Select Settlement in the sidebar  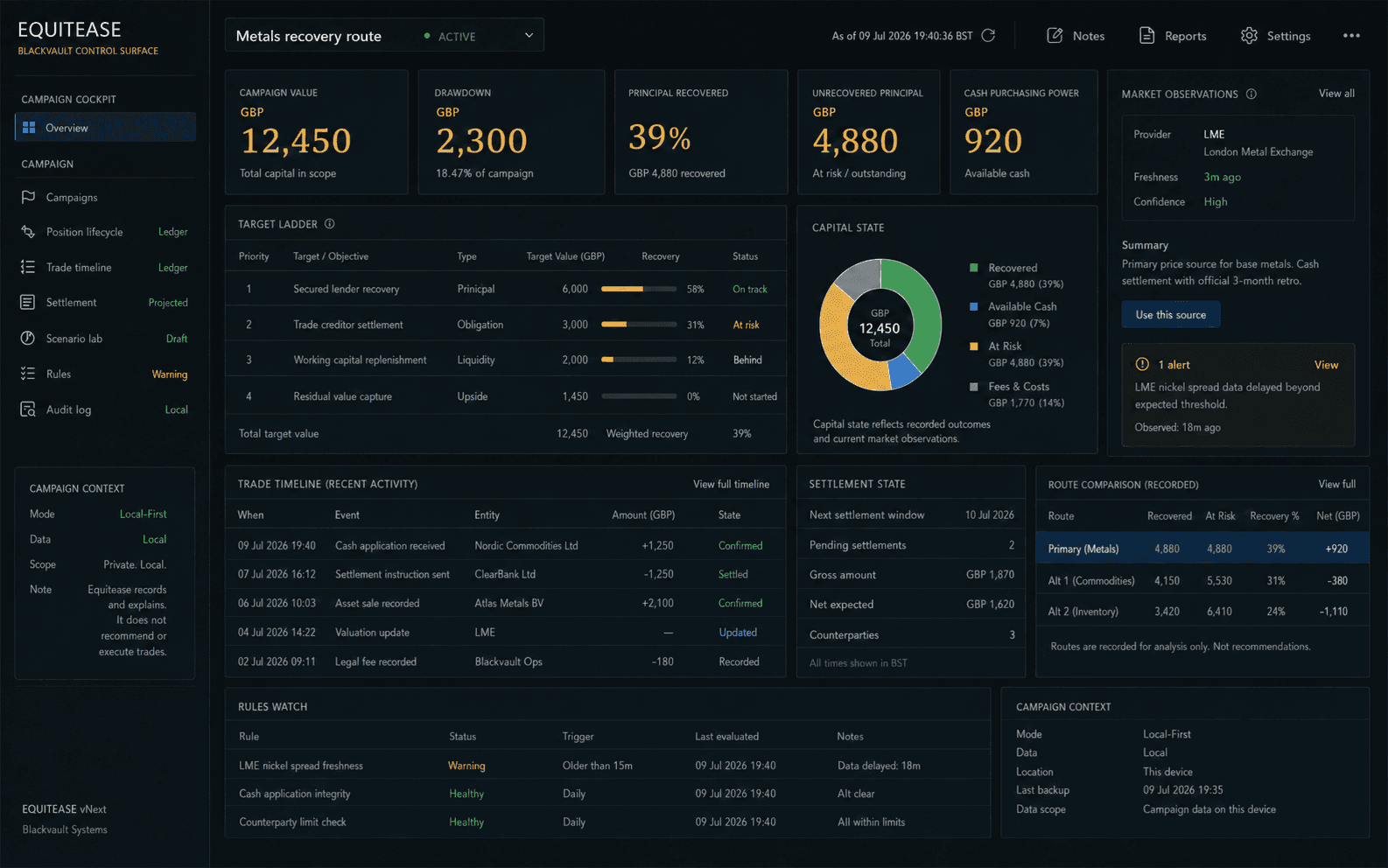(x=105, y=302)
